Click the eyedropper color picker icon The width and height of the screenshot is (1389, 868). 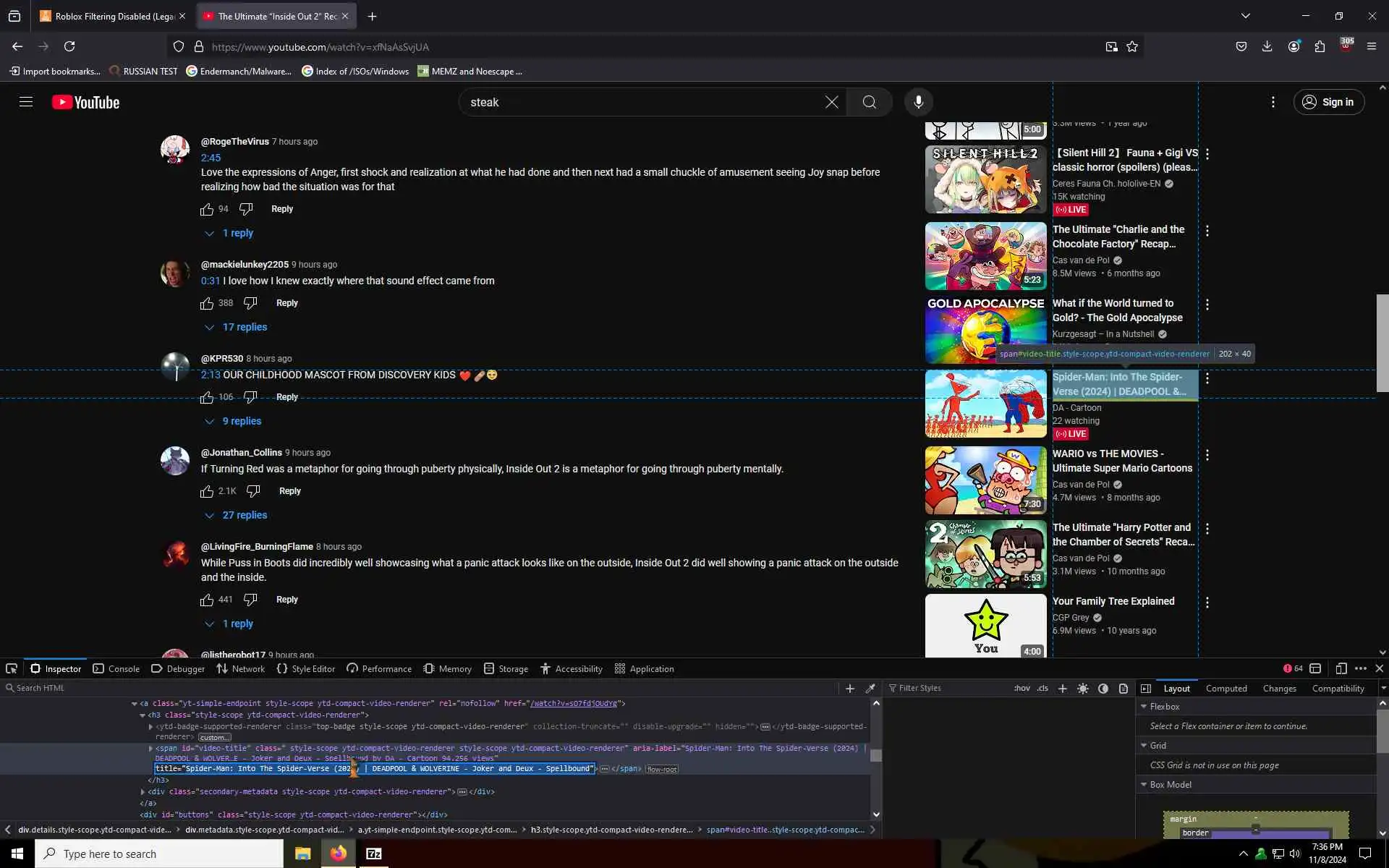(x=871, y=689)
